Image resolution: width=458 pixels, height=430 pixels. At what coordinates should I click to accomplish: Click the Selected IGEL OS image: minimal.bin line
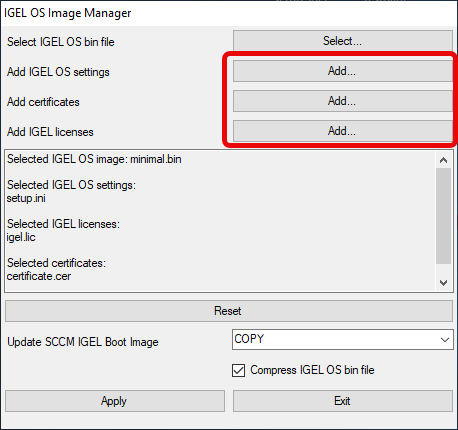tap(94, 159)
